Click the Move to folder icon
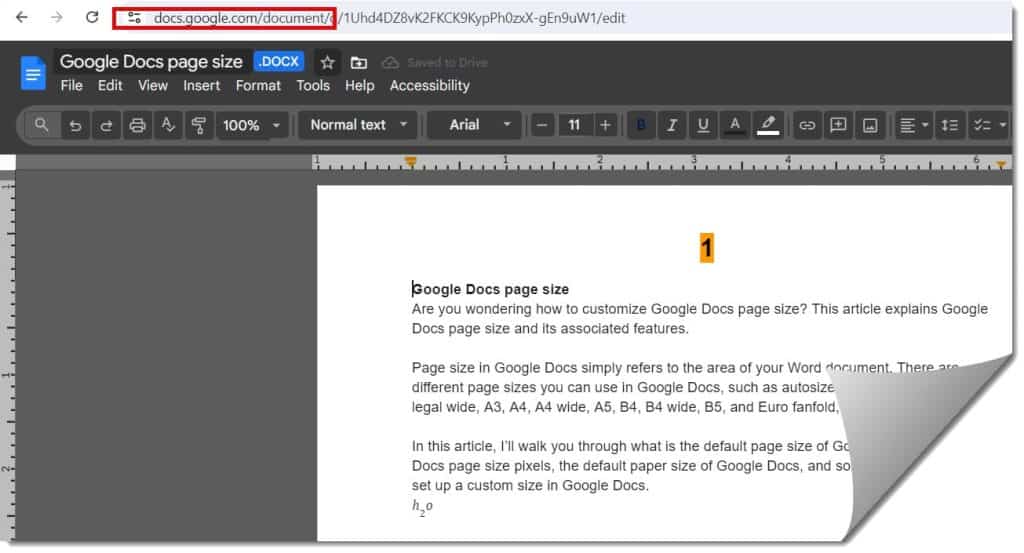 [x=359, y=63]
